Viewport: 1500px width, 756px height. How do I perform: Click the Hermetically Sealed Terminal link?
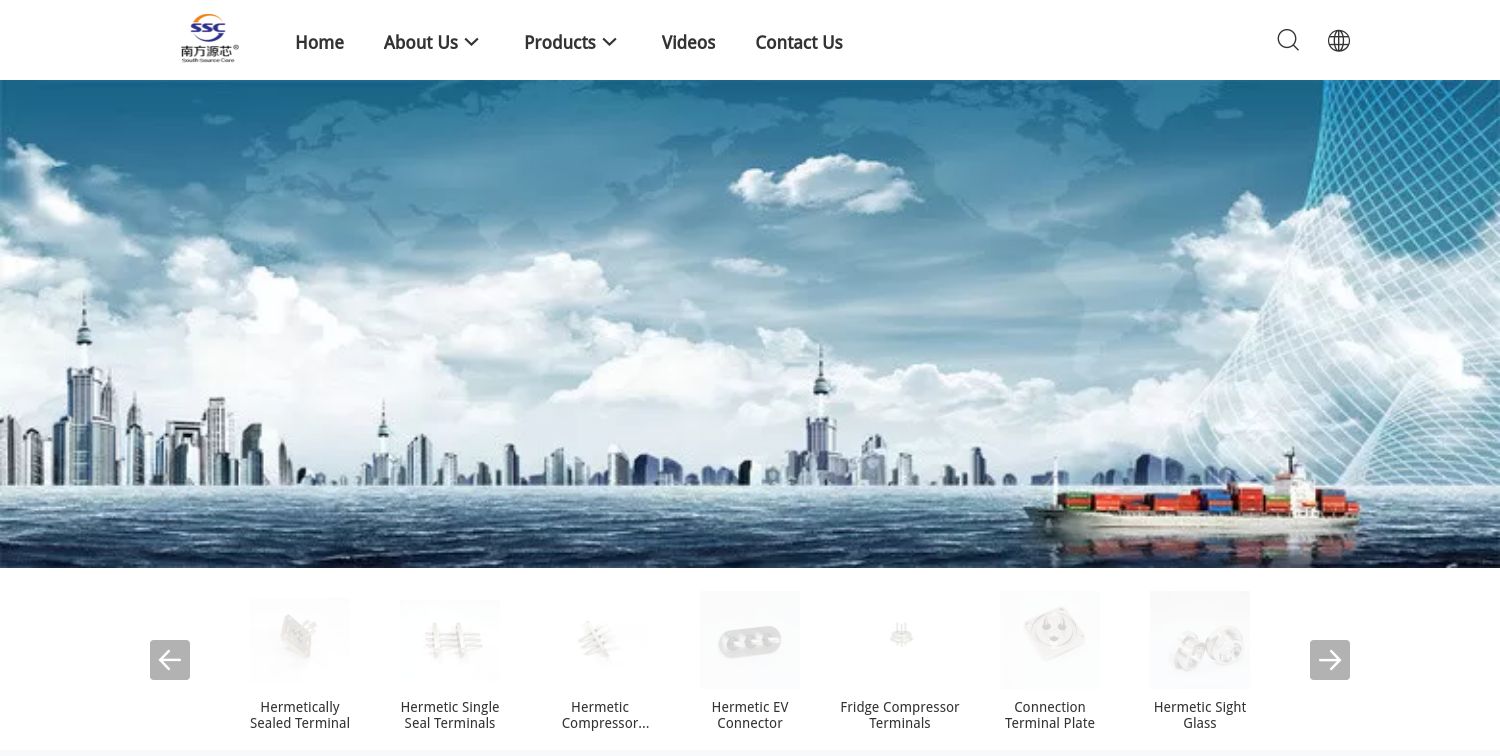300,715
